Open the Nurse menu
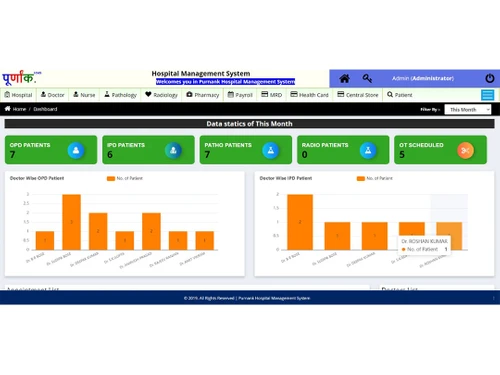 (x=84, y=95)
